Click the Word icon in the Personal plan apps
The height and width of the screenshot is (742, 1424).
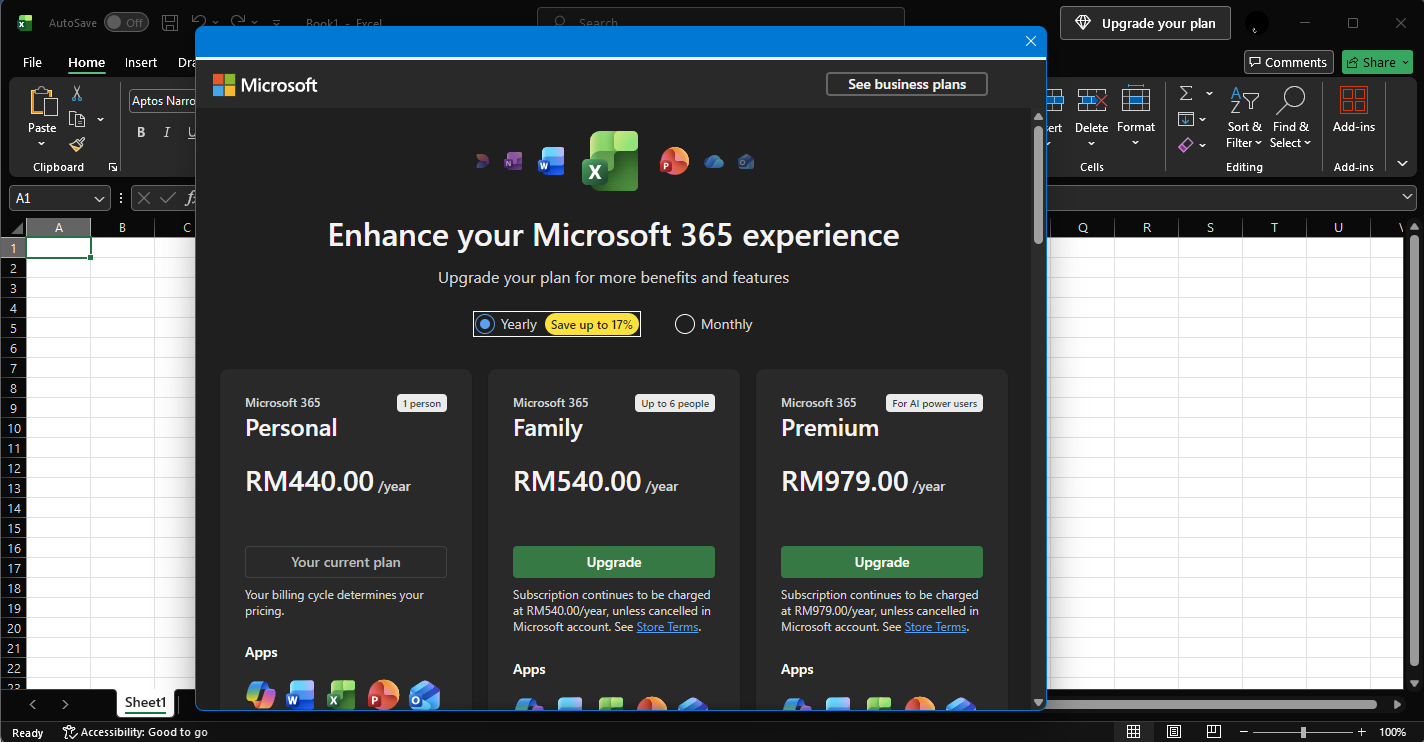click(x=300, y=695)
